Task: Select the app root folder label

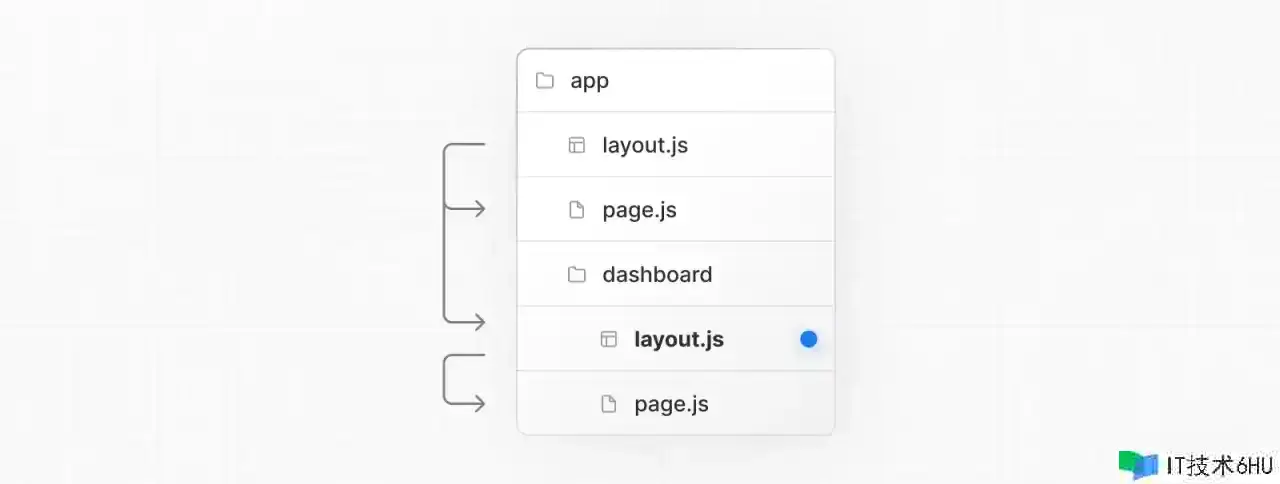Action: 589,81
